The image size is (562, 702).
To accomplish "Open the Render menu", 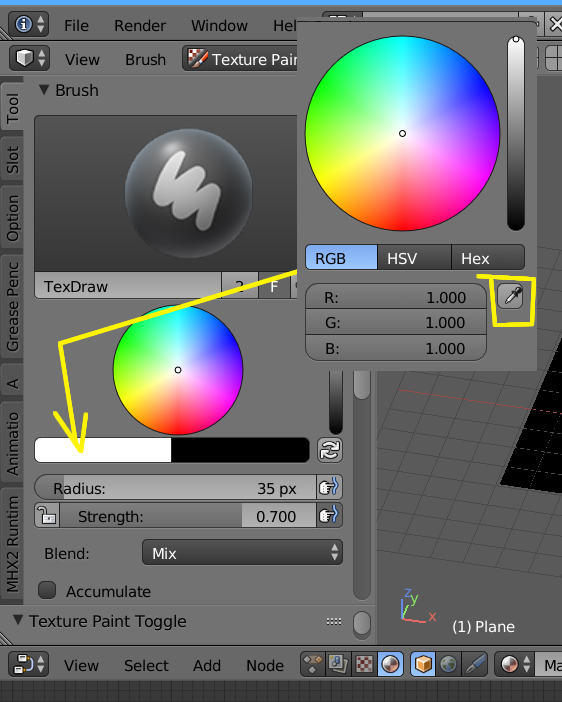I will (140, 26).
